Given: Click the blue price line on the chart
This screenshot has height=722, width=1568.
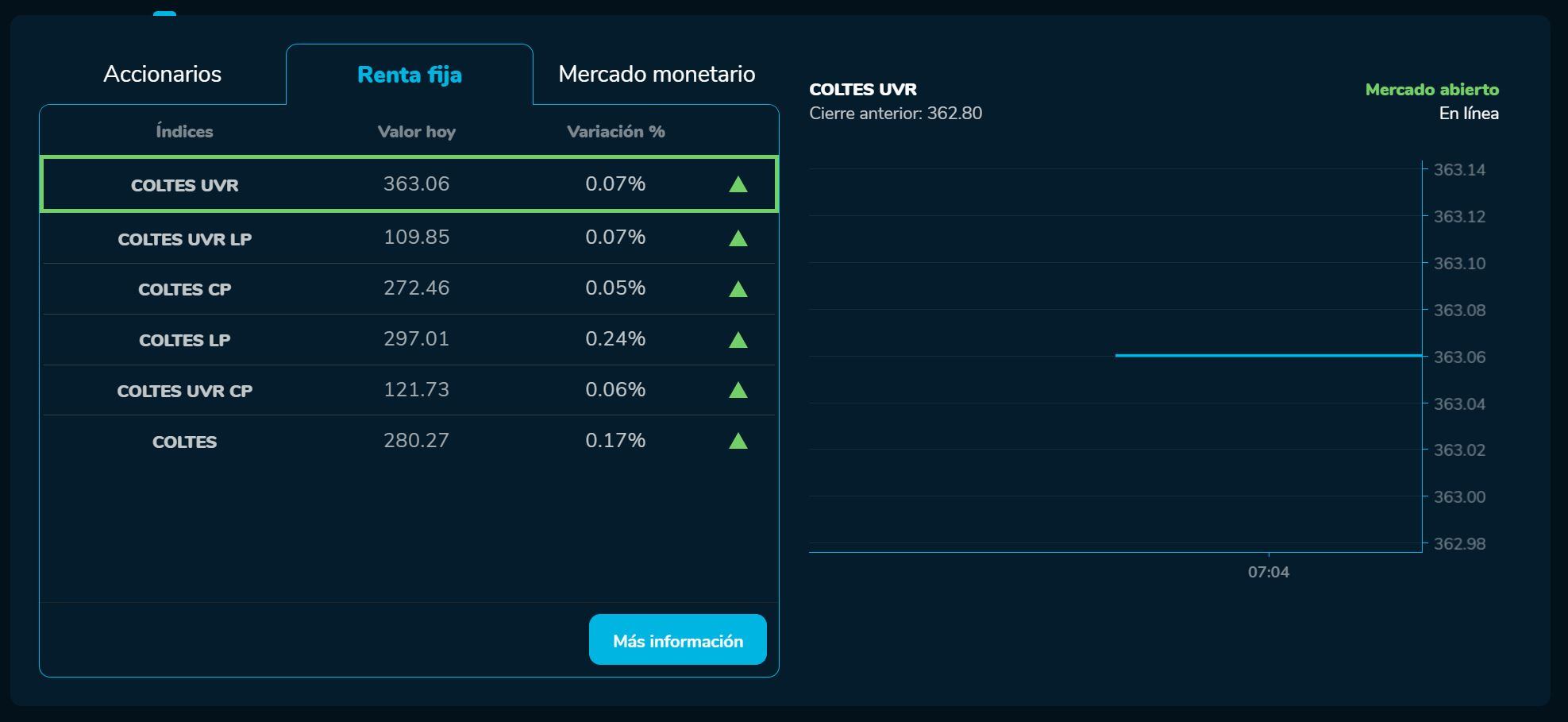Looking at the screenshot, I should click(1270, 355).
